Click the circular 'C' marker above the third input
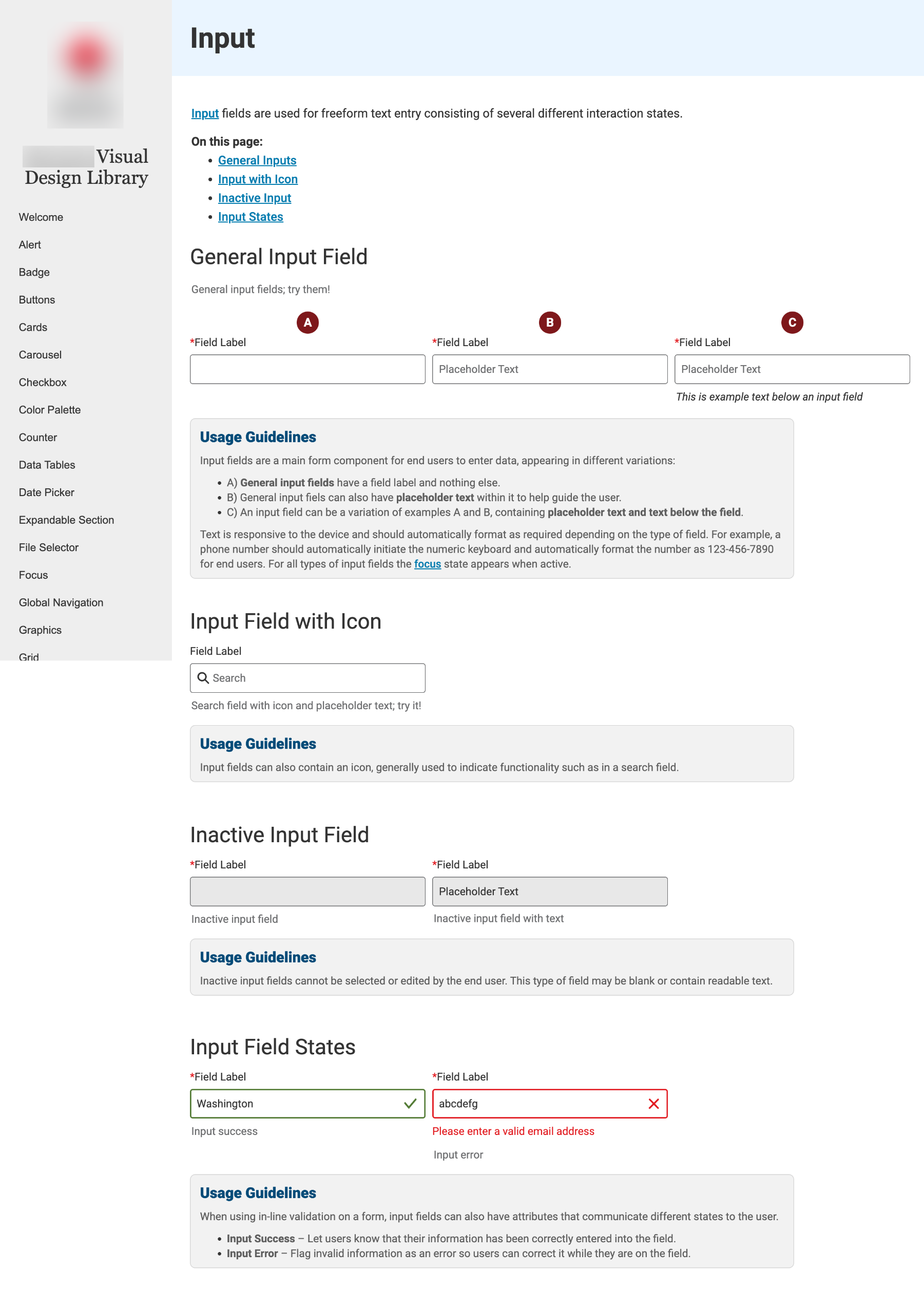 tap(792, 321)
